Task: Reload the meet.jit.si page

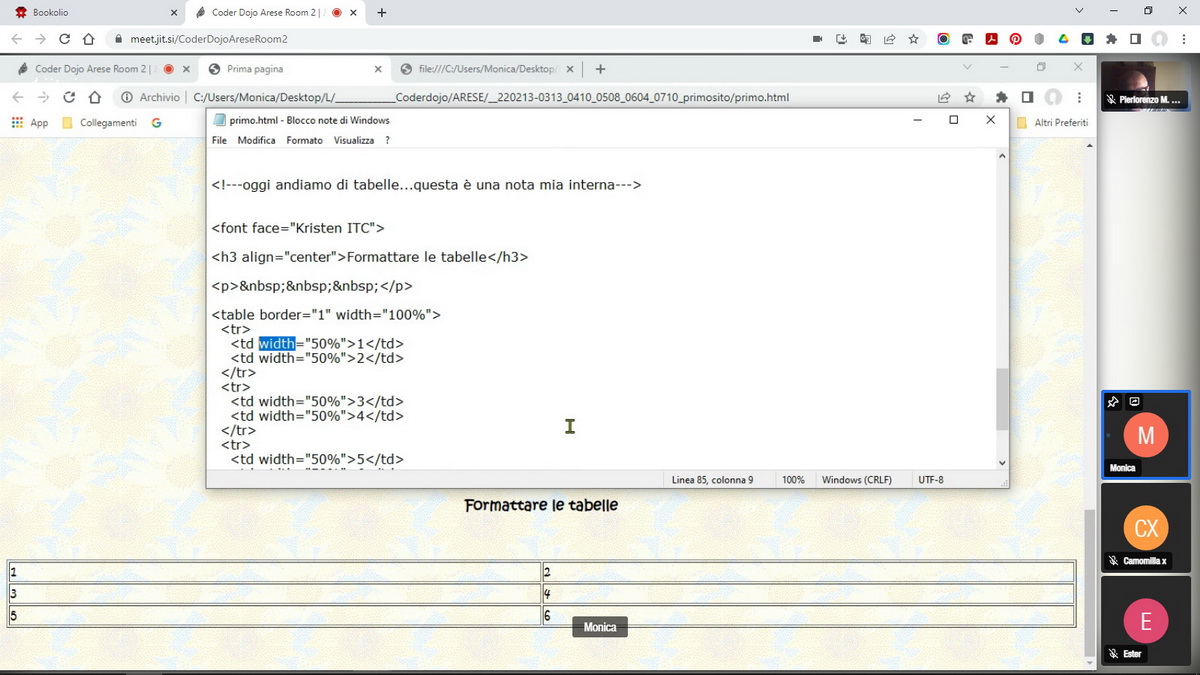Action: [x=65, y=39]
